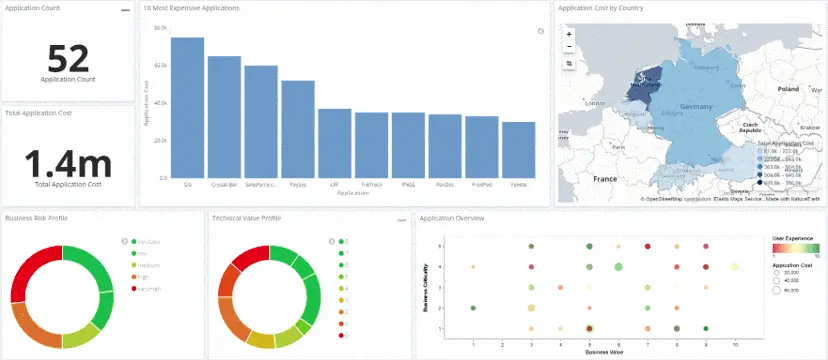Click the rightmost, shortest bar
The image size is (828, 360).
click(x=519, y=150)
